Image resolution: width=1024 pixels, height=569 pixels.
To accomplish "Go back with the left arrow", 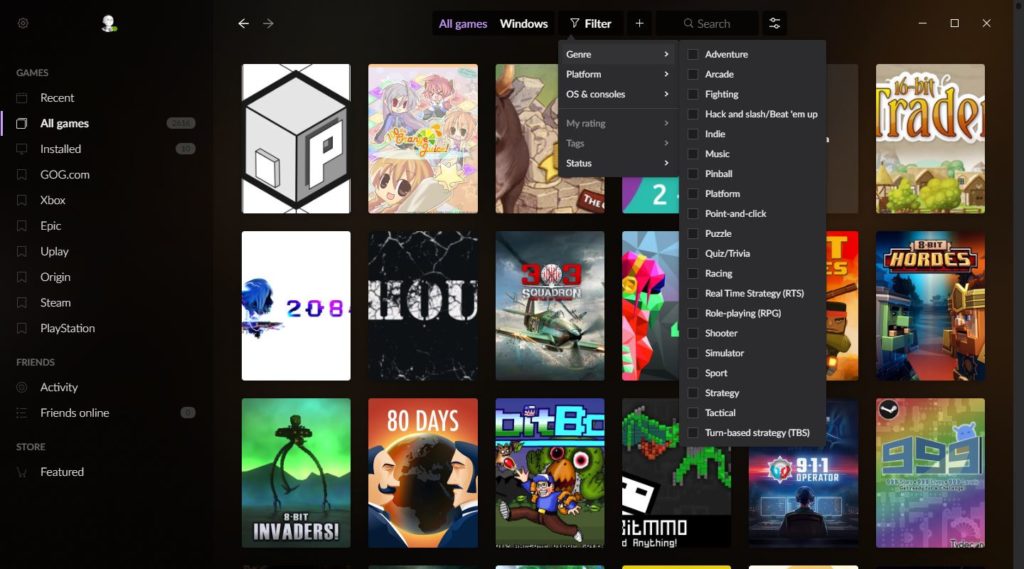I will coord(243,23).
